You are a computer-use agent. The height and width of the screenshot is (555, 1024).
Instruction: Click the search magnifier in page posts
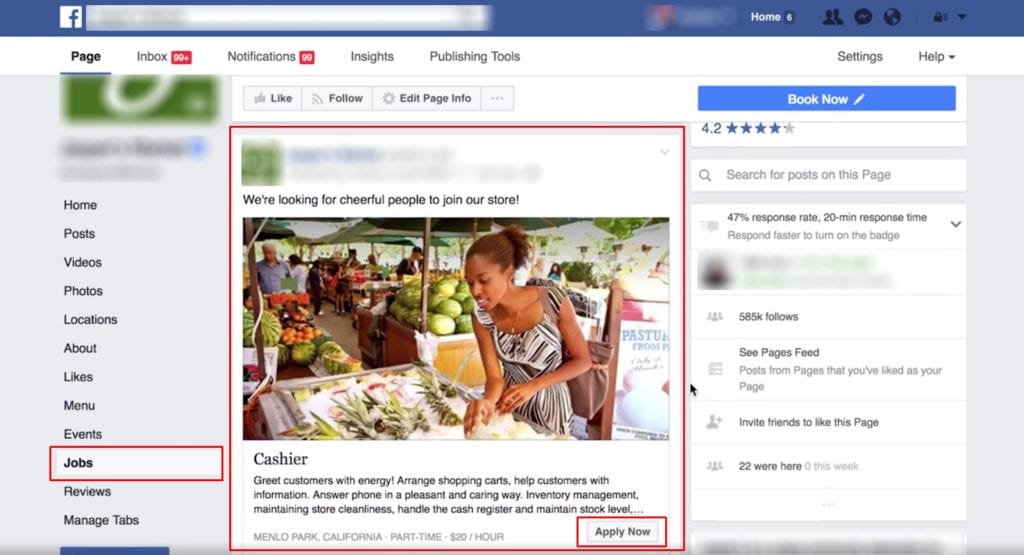coord(706,175)
